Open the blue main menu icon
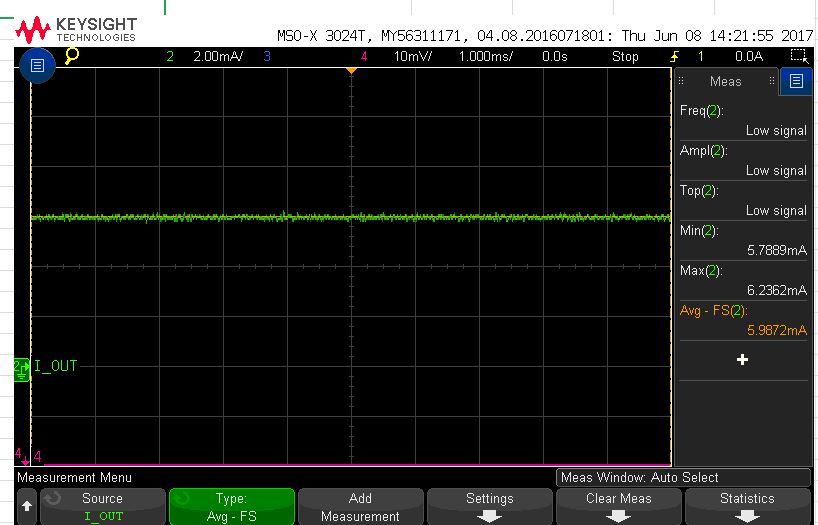The width and height of the screenshot is (818, 525). pyautogui.click(x=37, y=66)
